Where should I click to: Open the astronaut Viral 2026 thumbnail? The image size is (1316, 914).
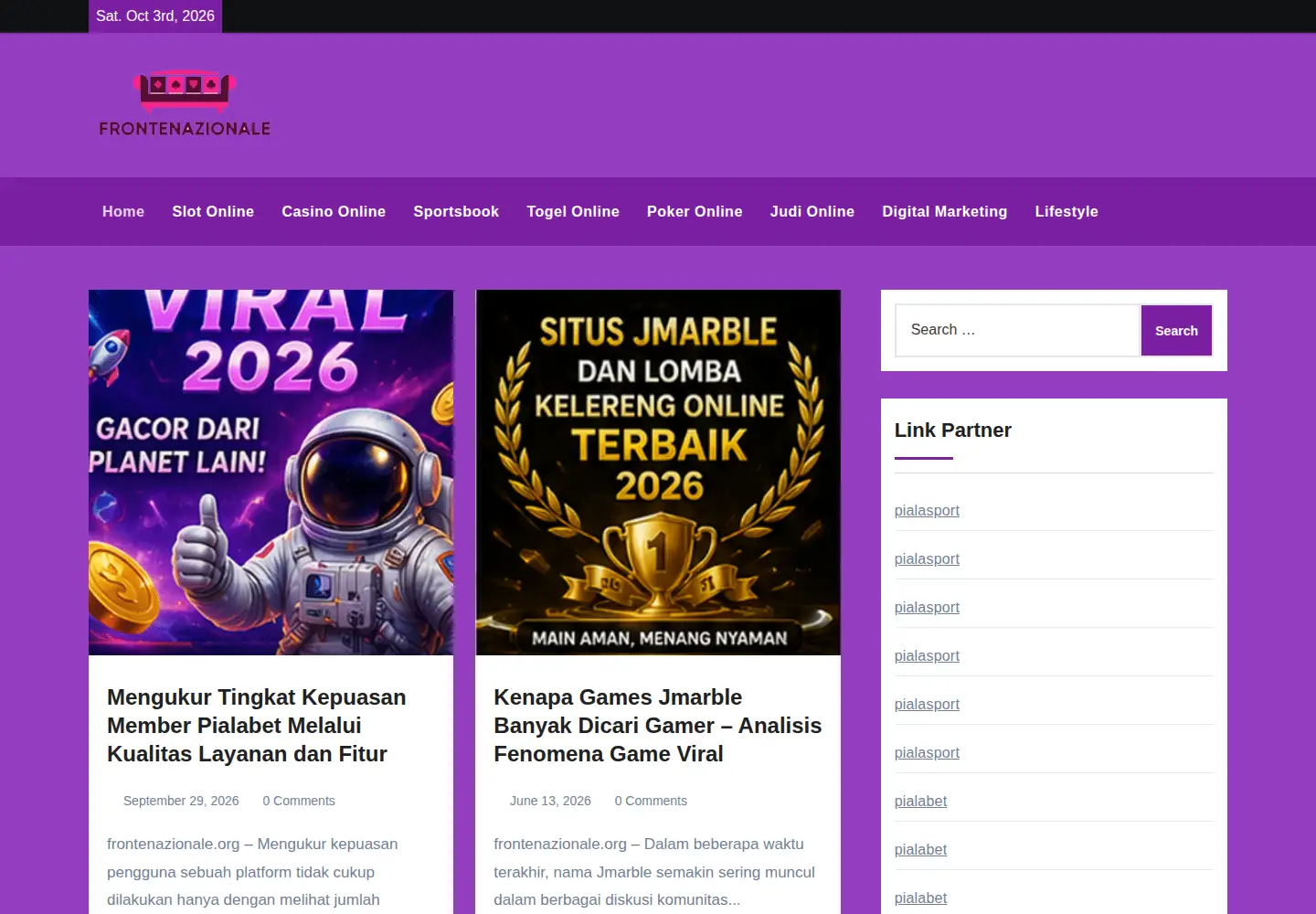[x=271, y=473]
